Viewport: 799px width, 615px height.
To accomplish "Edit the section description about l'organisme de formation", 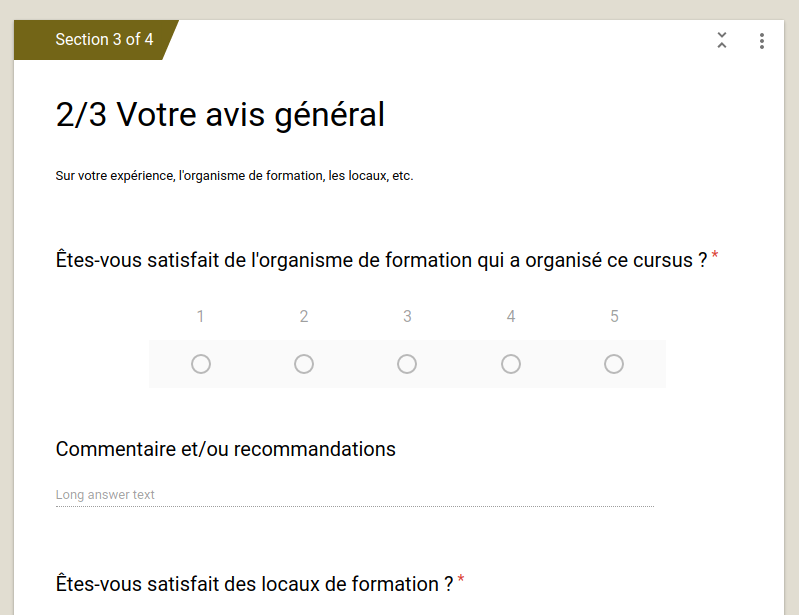I will 234,176.
